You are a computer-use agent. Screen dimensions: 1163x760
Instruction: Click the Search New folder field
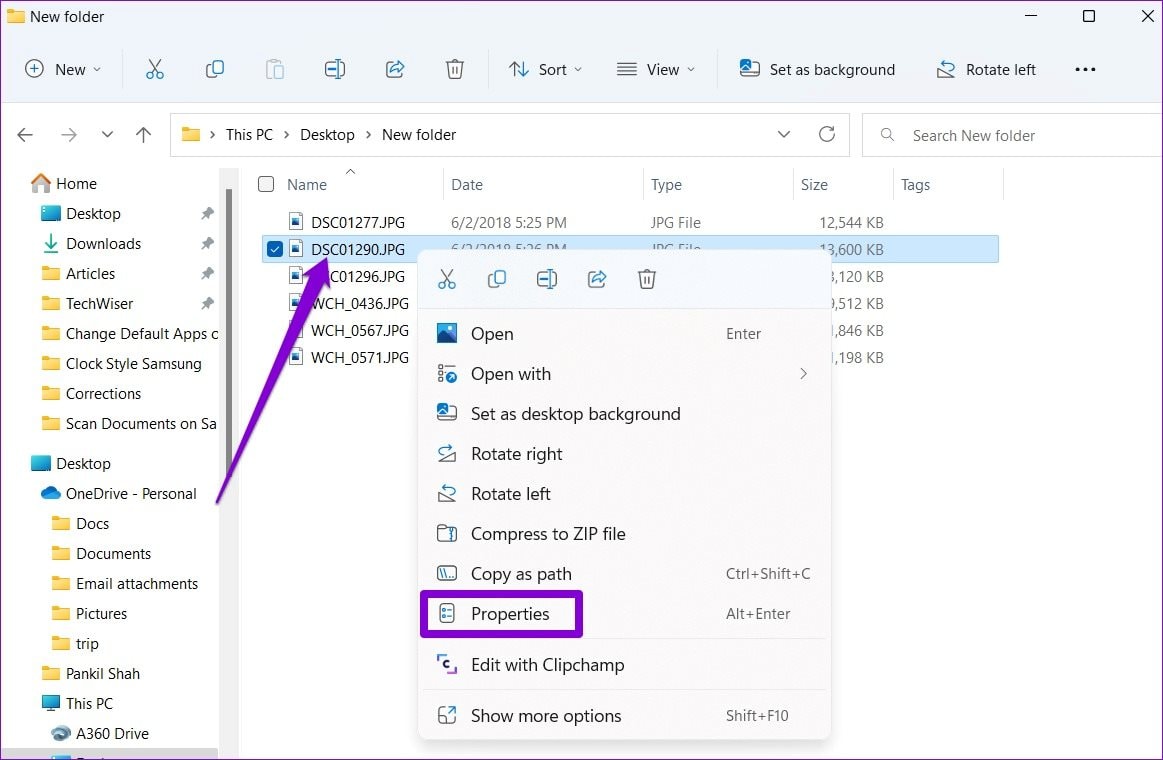[x=1013, y=136]
